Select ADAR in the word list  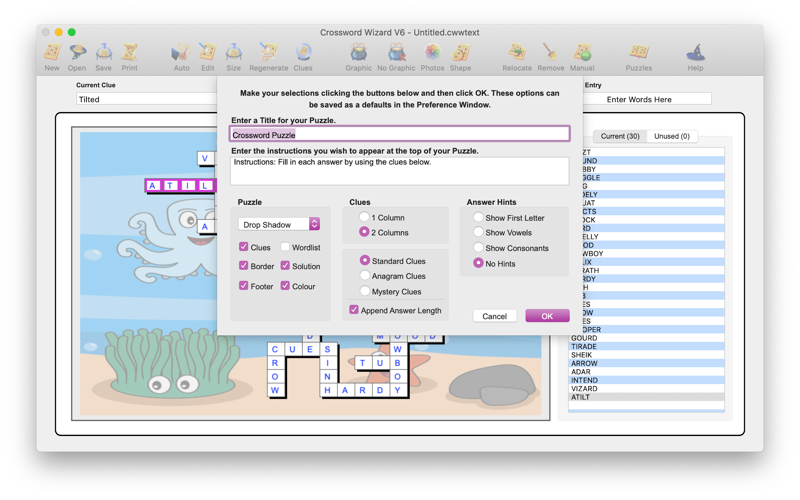pos(646,371)
